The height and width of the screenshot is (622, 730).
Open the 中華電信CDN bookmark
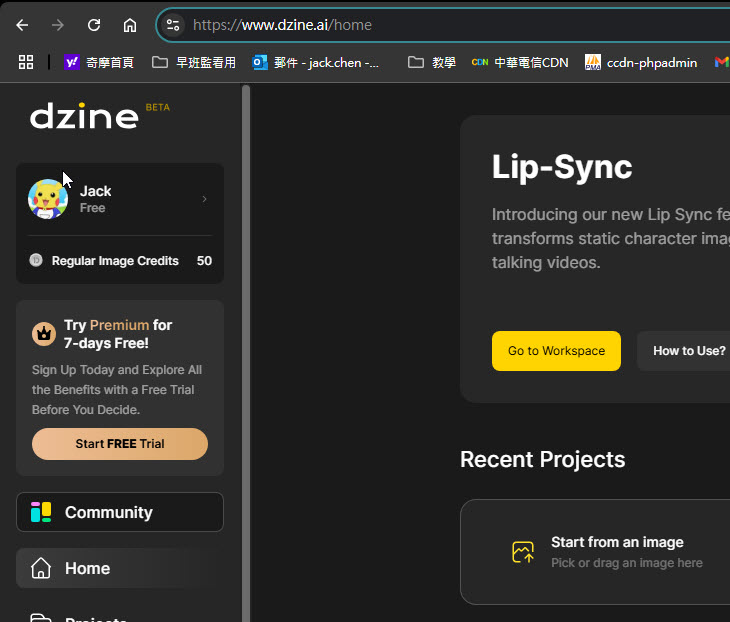tap(520, 62)
